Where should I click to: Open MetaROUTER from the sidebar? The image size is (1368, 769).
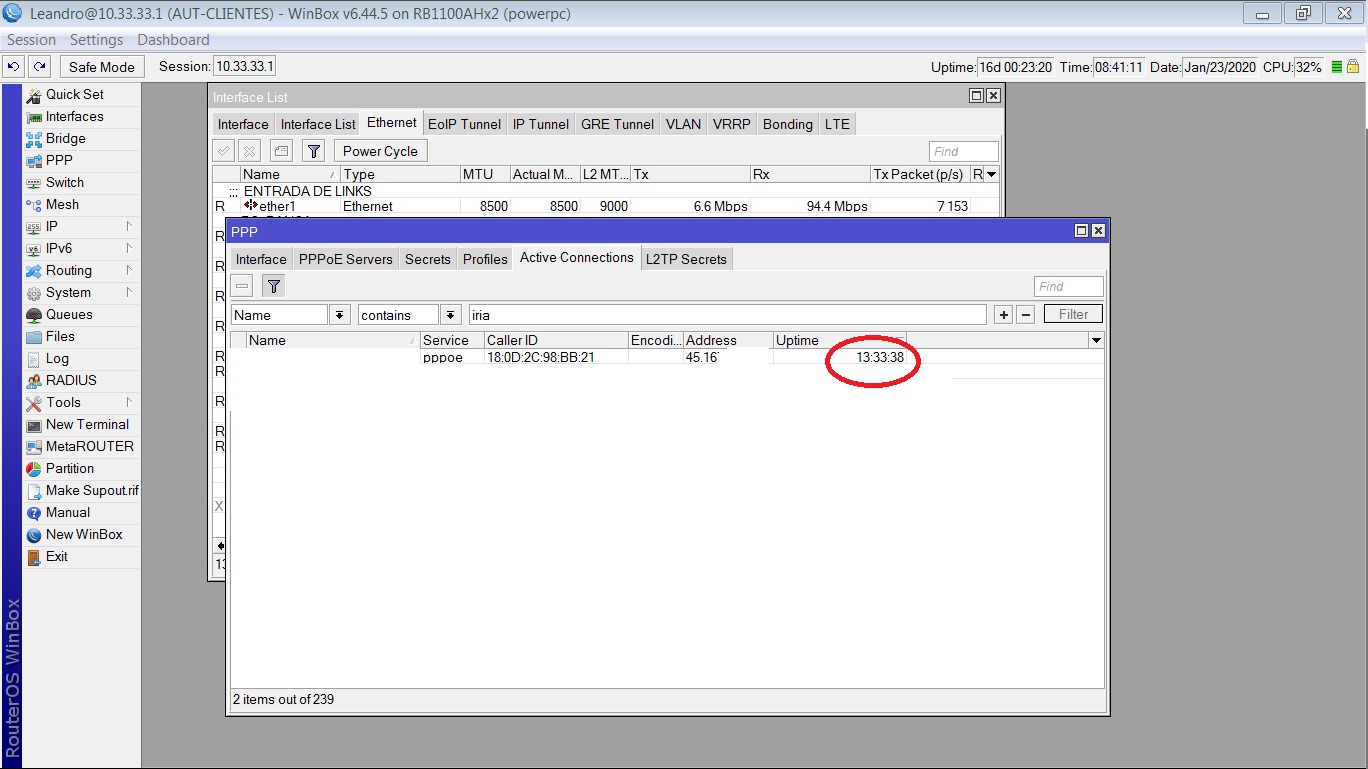(x=89, y=446)
